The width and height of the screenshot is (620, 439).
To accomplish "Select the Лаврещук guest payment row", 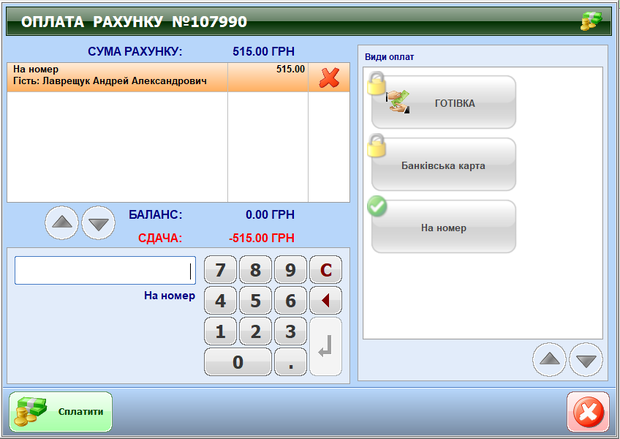I will click(x=118, y=76).
